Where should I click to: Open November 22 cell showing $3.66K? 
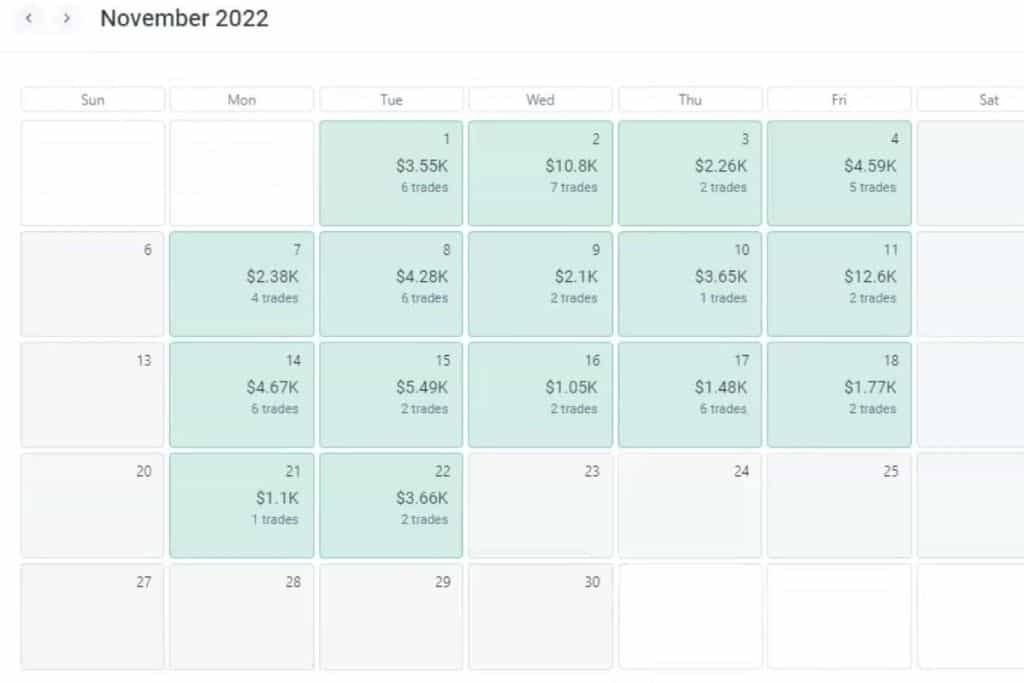pos(391,505)
